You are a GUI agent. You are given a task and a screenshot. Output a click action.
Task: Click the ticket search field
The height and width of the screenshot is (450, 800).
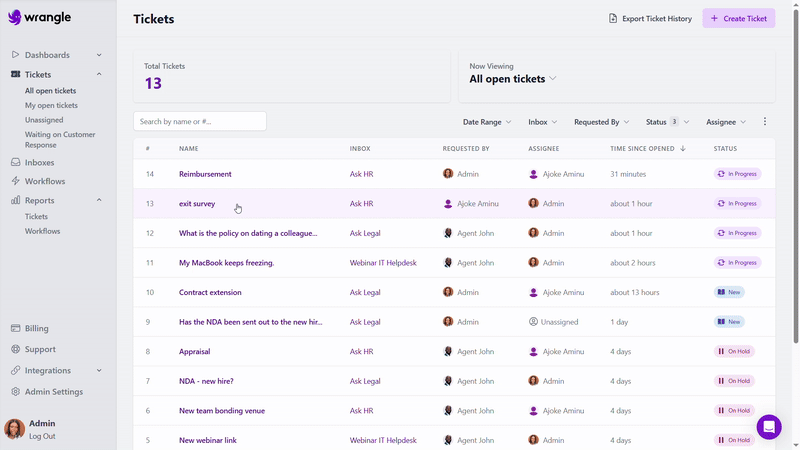[x=200, y=121]
